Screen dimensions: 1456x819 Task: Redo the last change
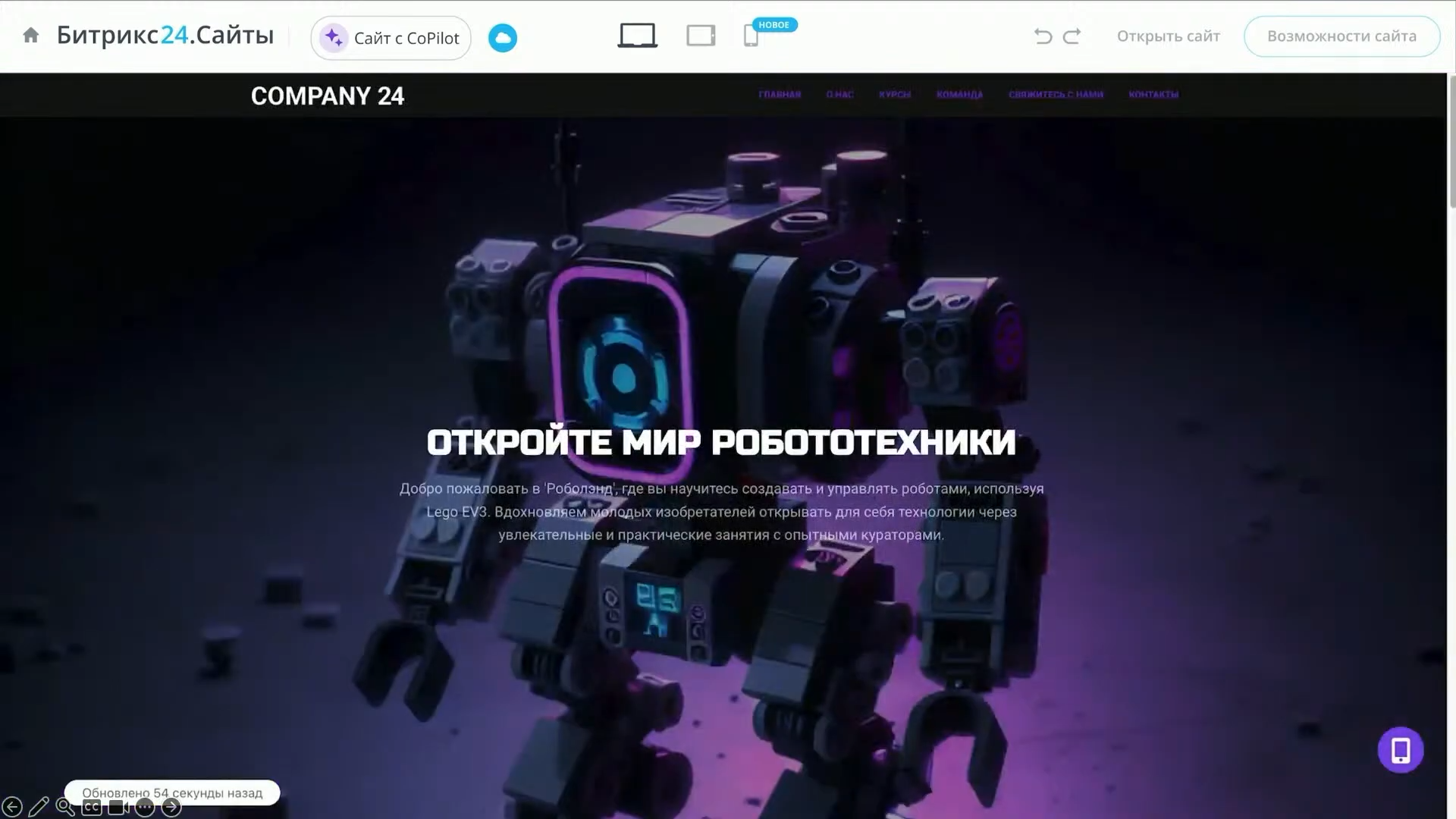coord(1072,36)
